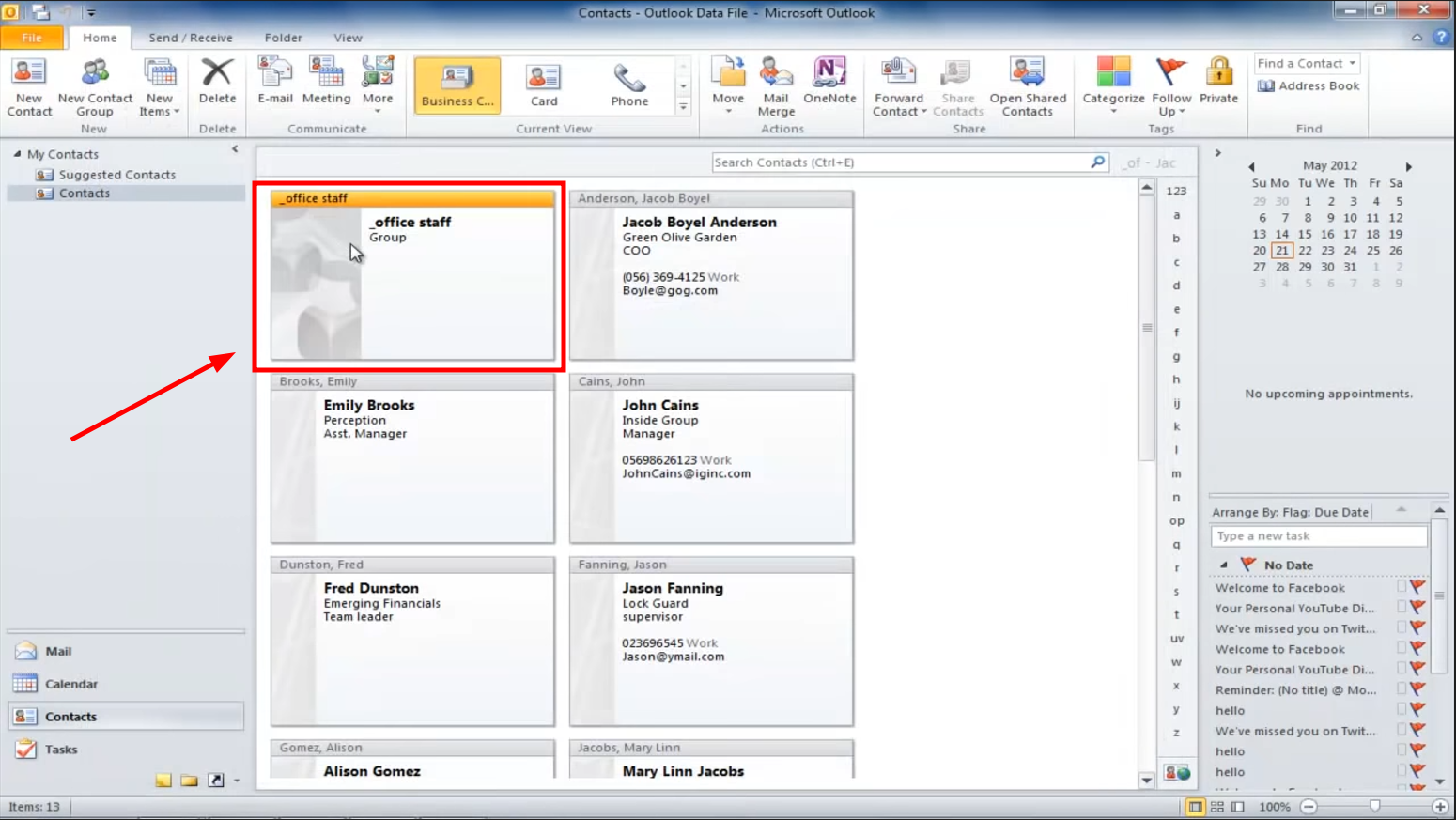Select the New Contact Group icon
This screenshot has width=1456, height=820.
tap(94, 86)
